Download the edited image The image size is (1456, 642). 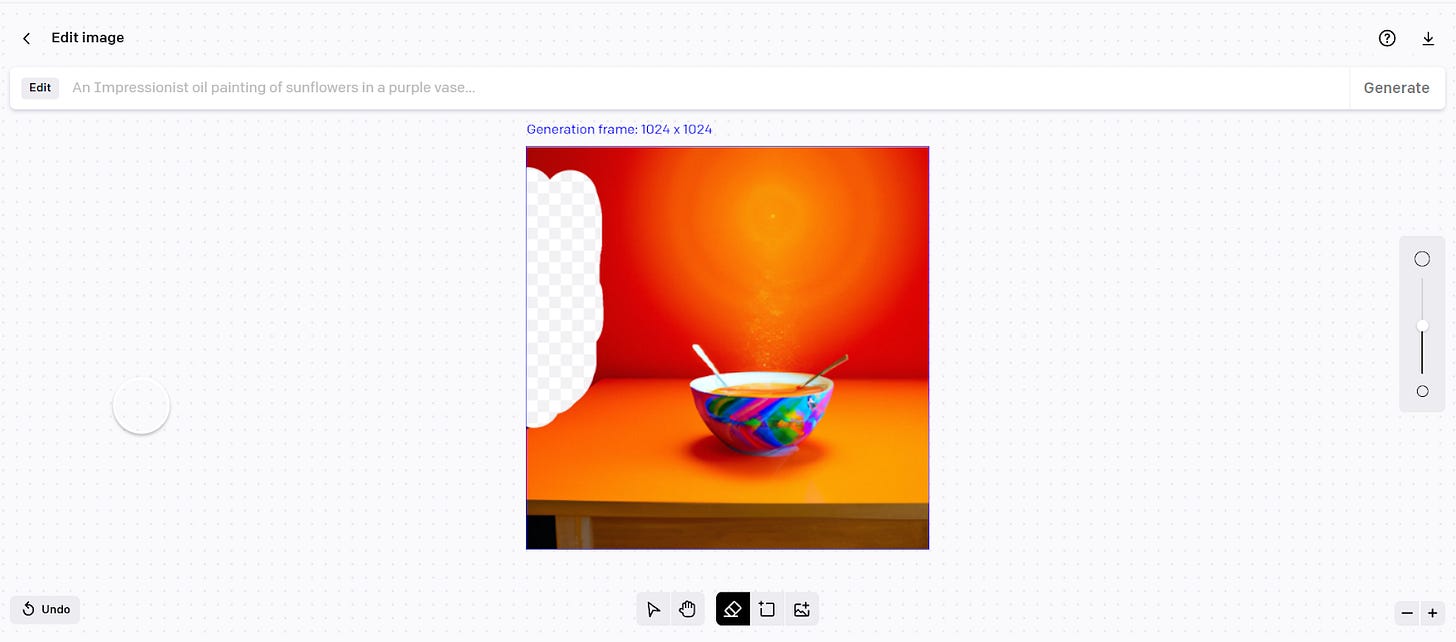click(x=1428, y=38)
